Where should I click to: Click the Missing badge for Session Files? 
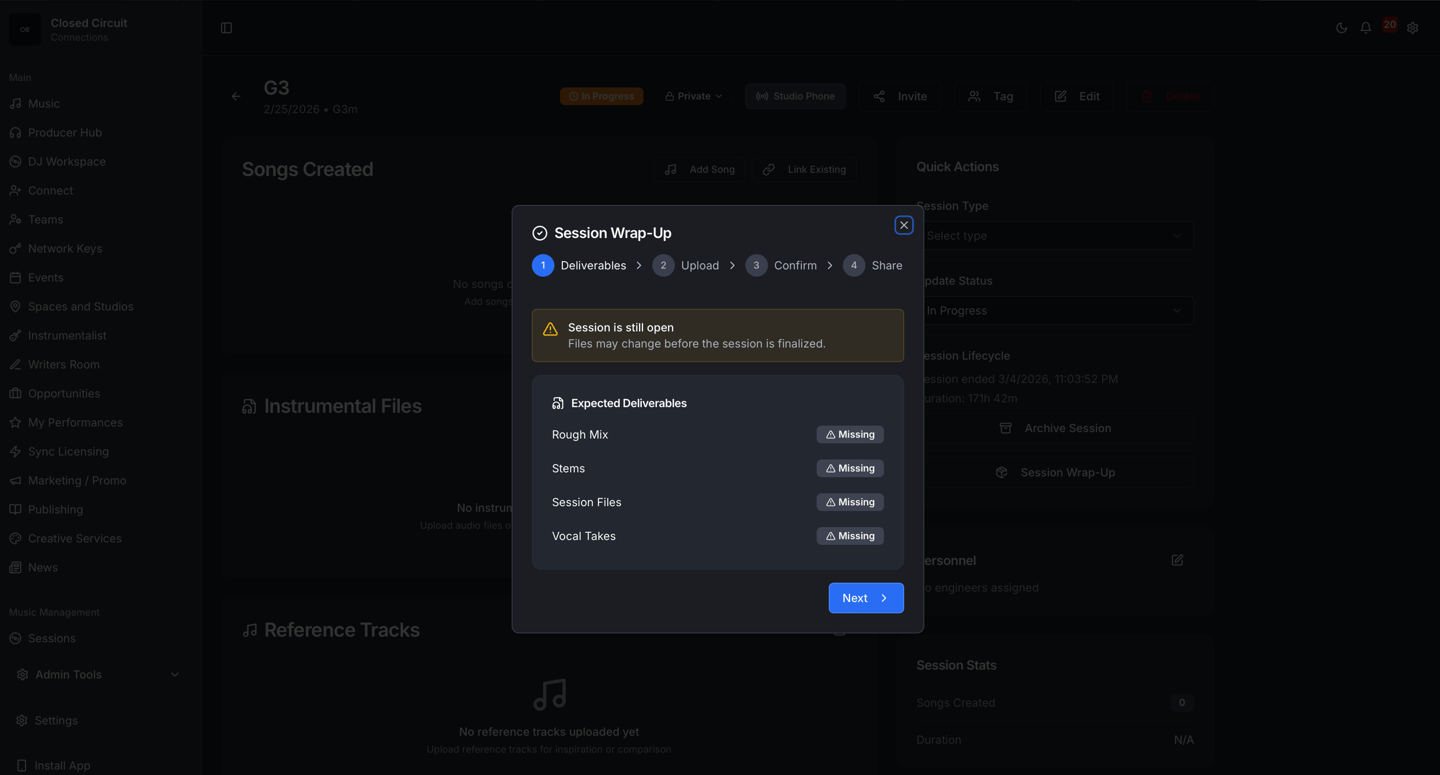coord(850,502)
